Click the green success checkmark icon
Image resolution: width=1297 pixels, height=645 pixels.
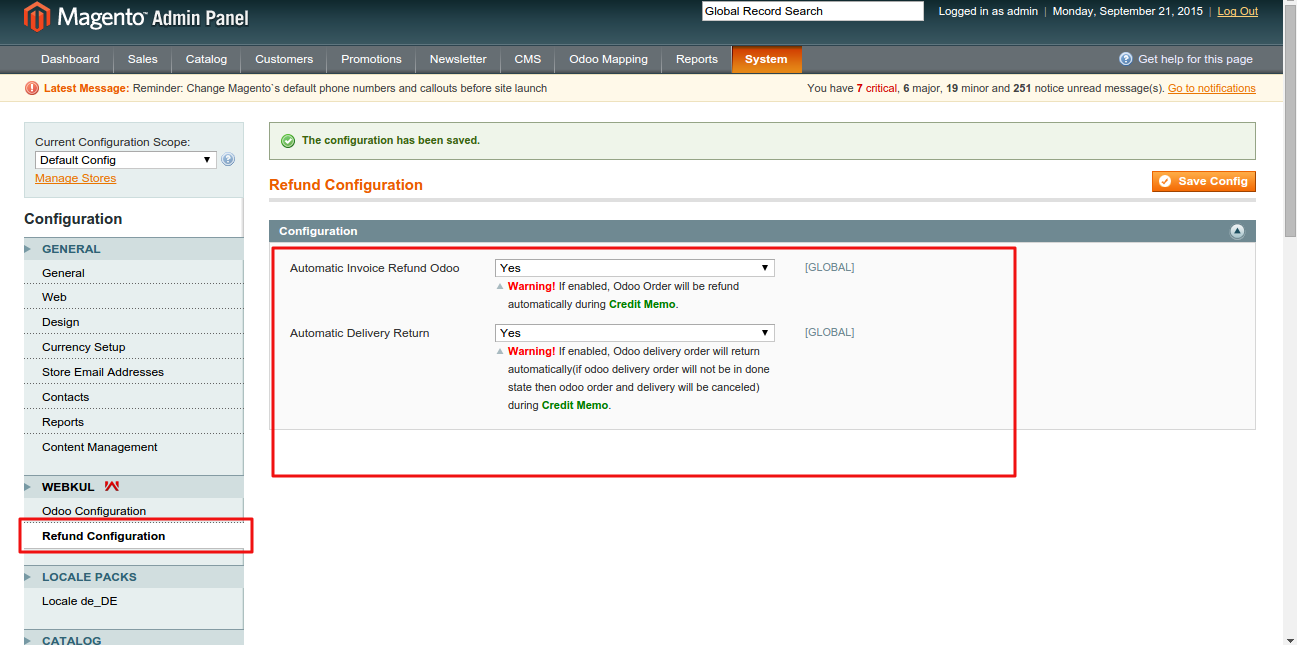click(288, 141)
